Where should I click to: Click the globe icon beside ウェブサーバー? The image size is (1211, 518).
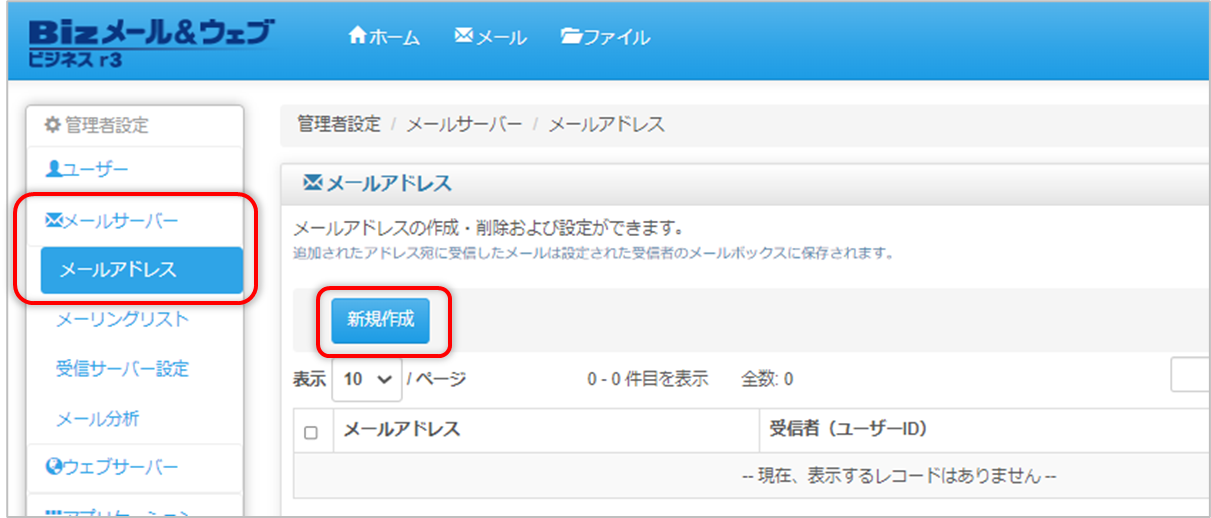click(54, 467)
